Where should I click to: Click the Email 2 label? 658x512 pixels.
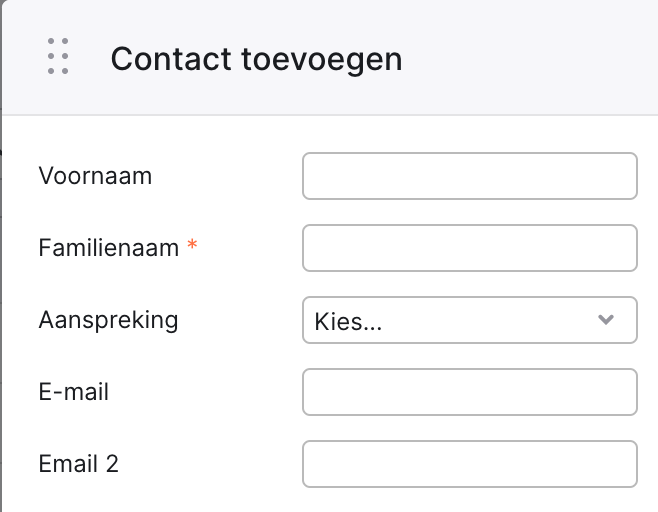[x=78, y=464]
